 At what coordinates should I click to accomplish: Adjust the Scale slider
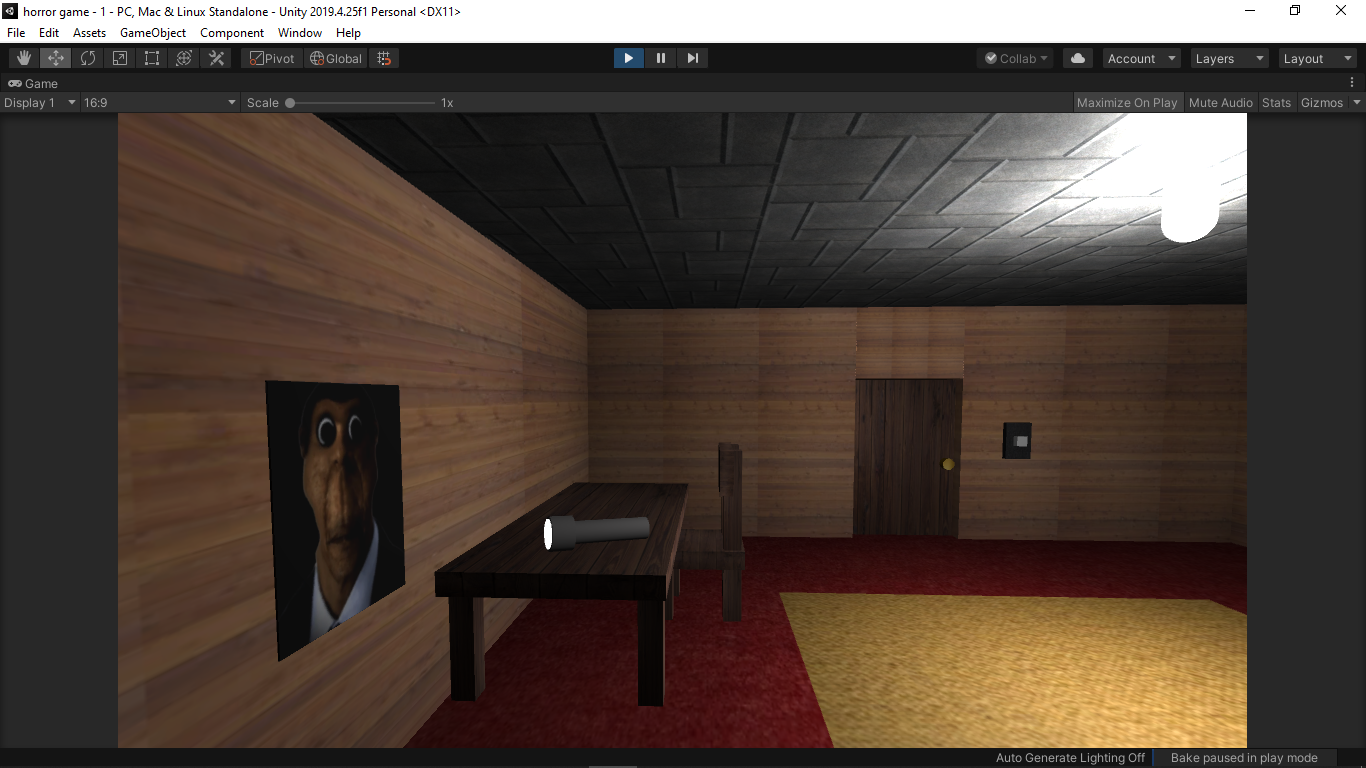[x=362, y=102]
